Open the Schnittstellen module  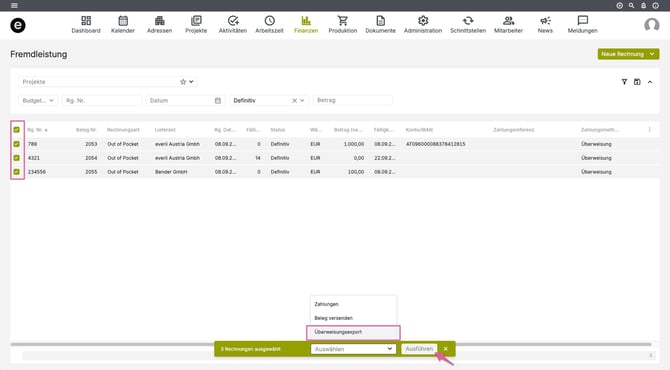coord(468,25)
